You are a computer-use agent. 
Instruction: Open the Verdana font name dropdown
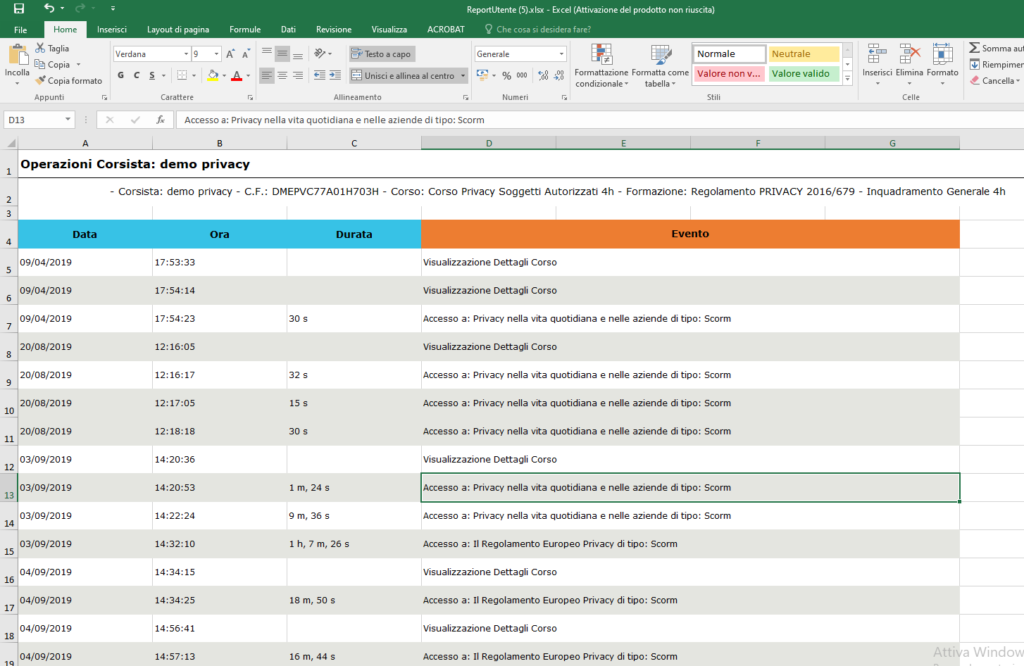point(186,54)
